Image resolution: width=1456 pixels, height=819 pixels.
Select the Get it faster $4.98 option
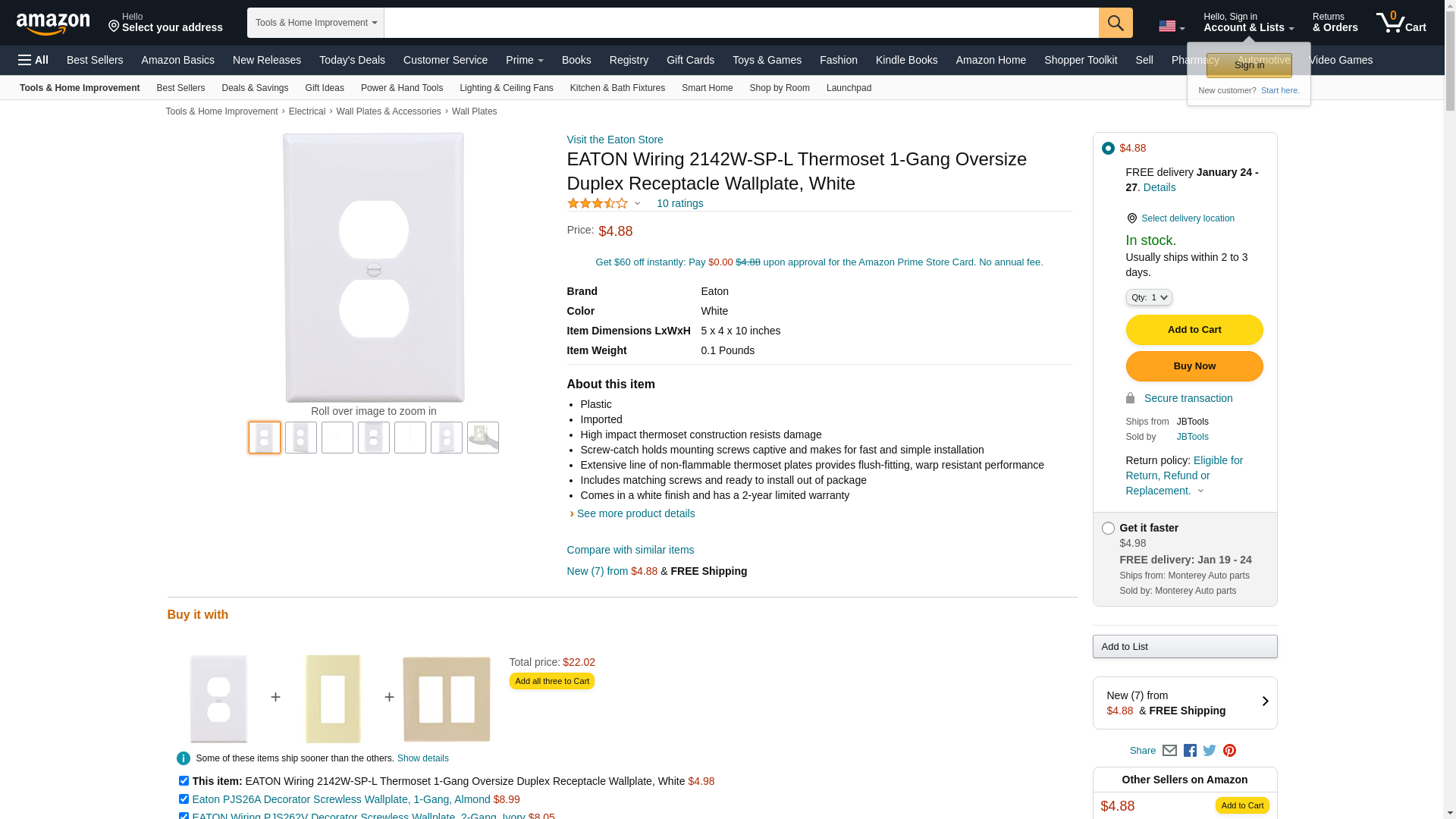(1108, 529)
